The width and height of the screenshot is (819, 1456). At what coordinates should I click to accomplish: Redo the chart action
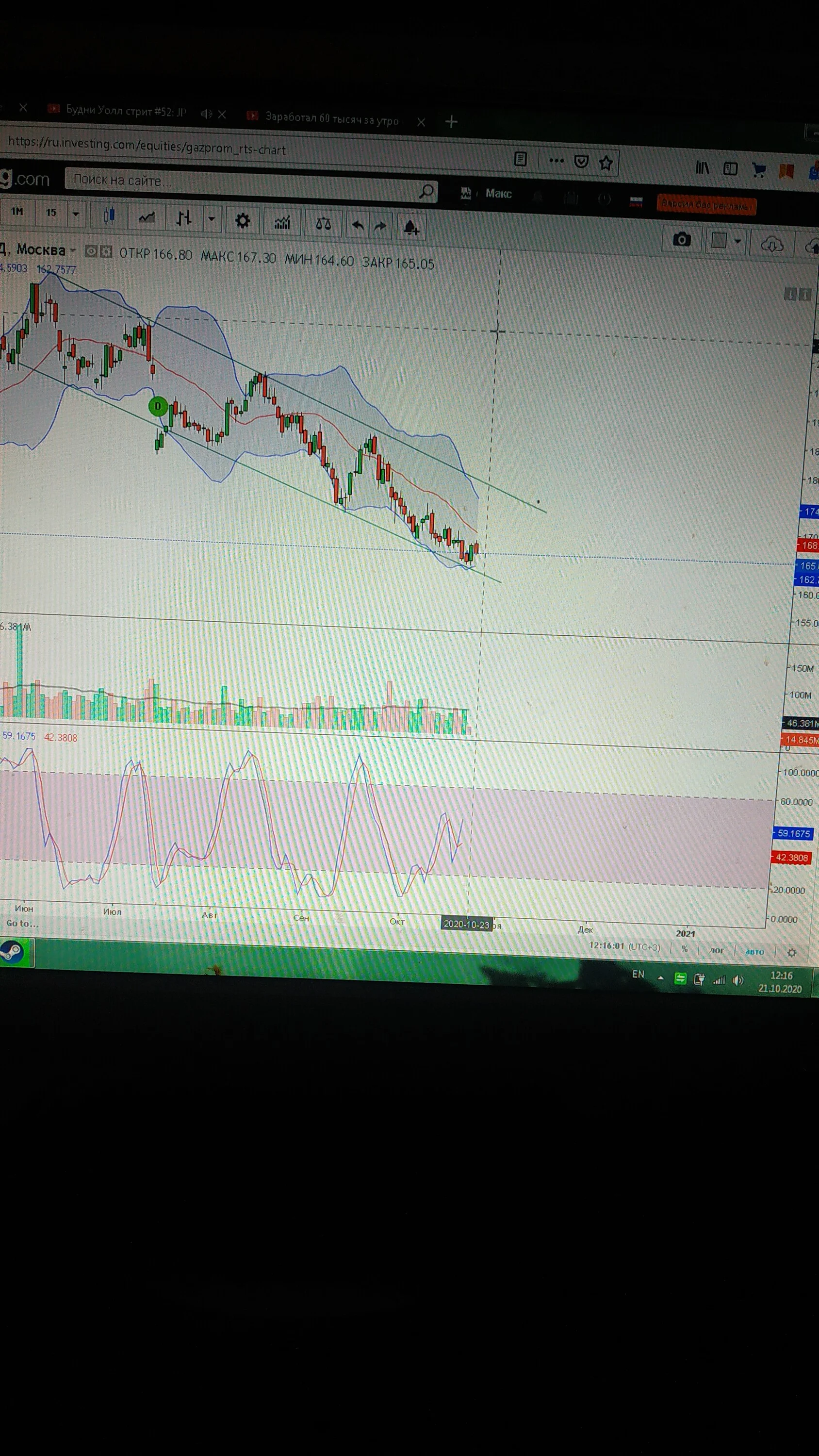click(x=380, y=226)
